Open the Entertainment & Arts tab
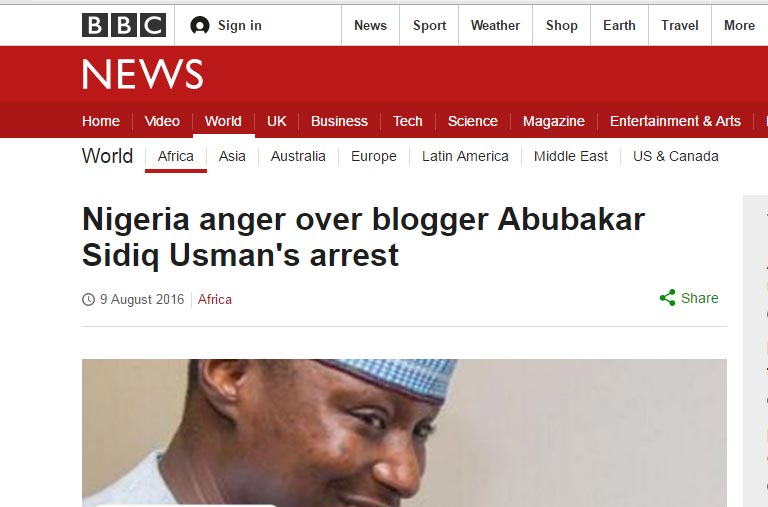The width and height of the screenshot is (768, 507). point(675,121)
